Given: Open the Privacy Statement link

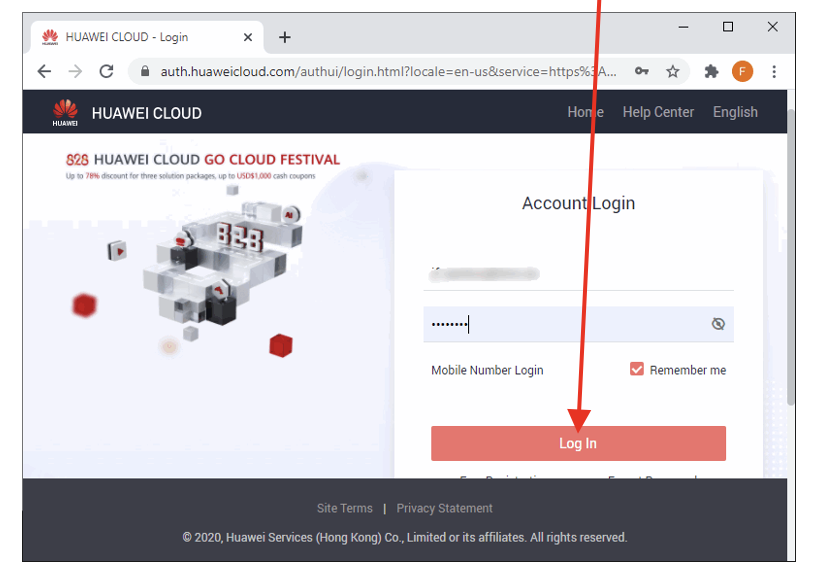Looking at the screenshot, I should click(x=444, y=508).
